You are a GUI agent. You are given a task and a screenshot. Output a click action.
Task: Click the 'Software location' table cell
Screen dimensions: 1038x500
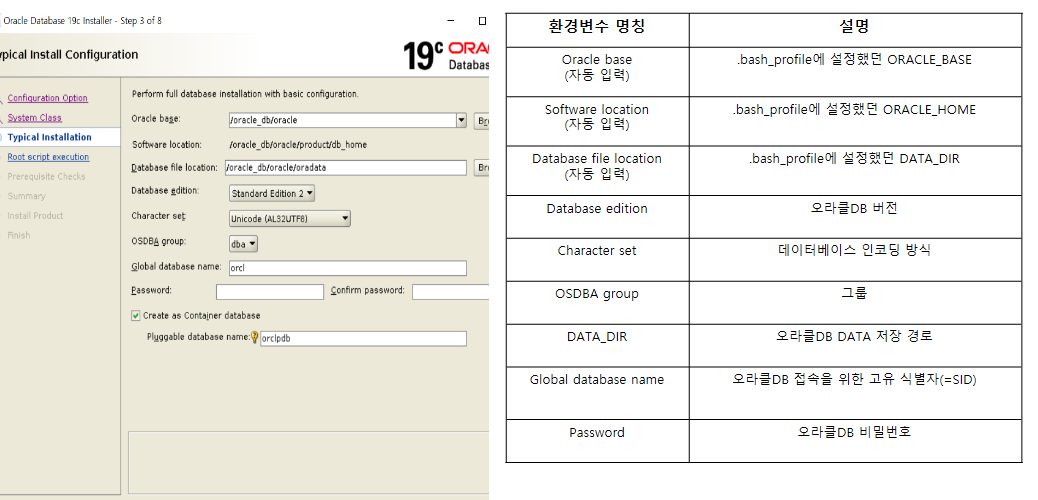point(597,121)
